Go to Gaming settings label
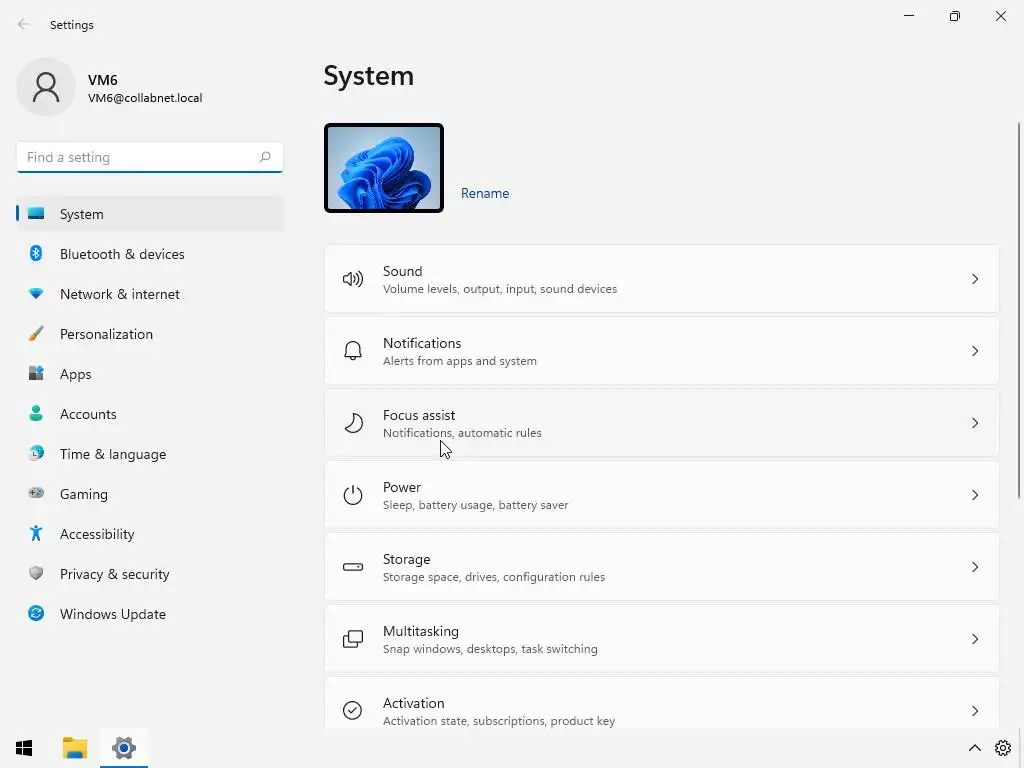Screen dimensions: 1024x768 (84, 494)
